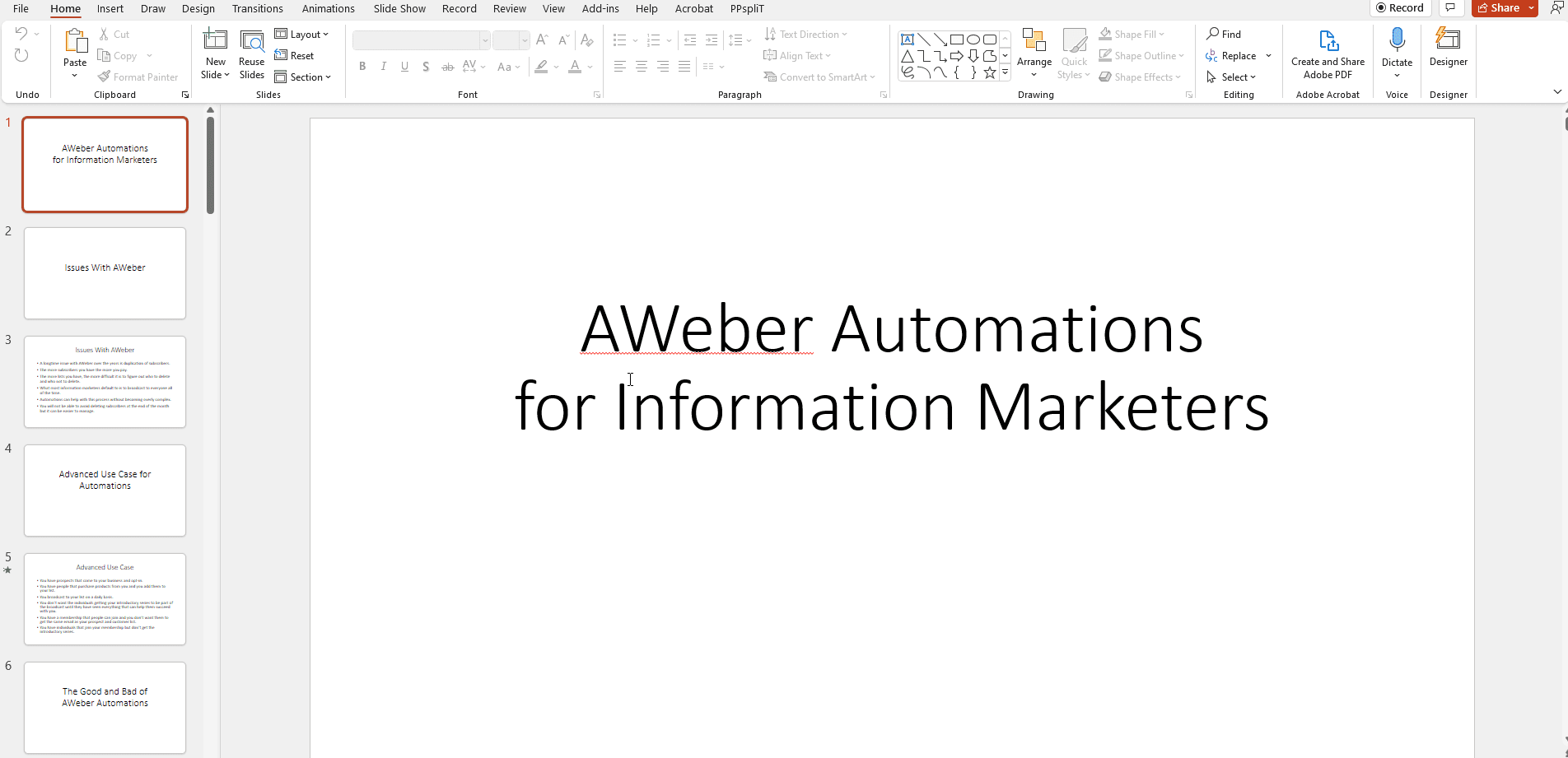Open the font size combo box
This screenshot has width=1568, height=758.
coord(511,40)
